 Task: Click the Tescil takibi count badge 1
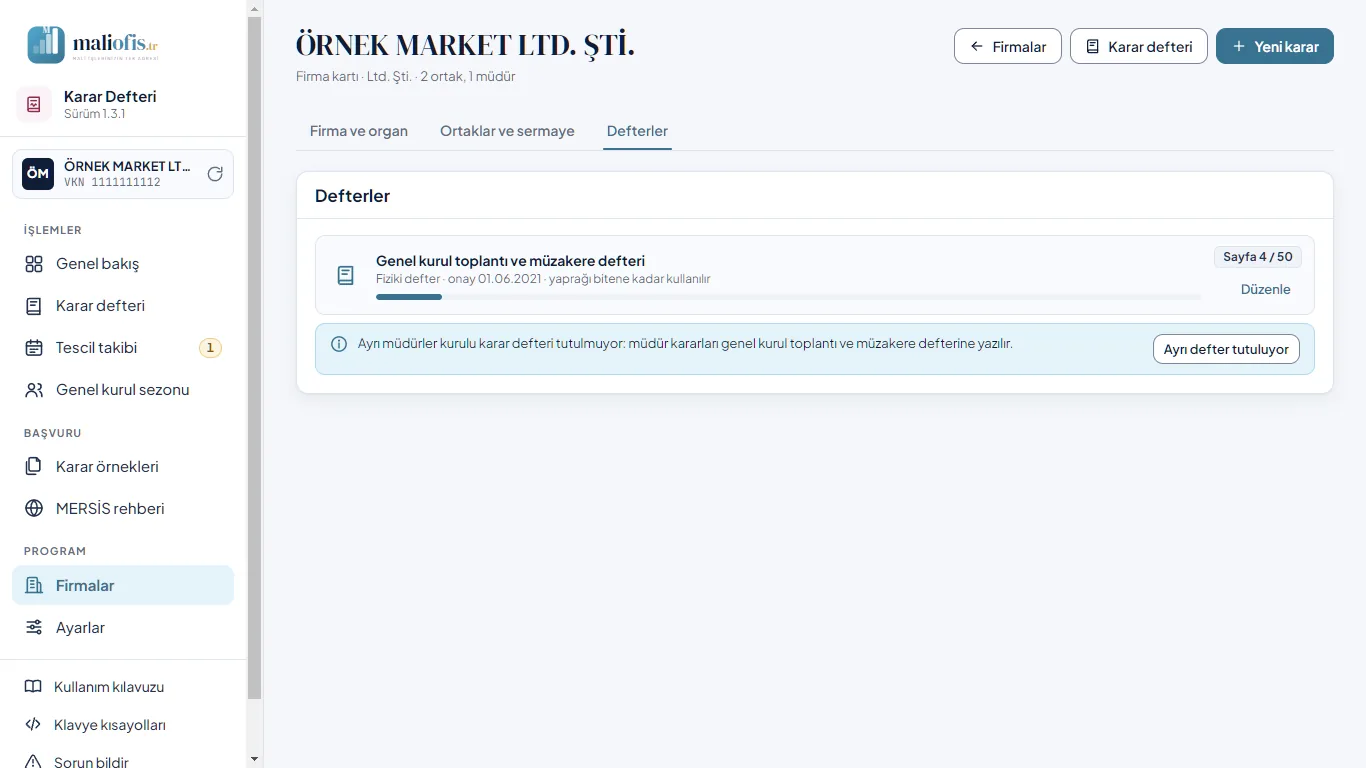tap(210, 348)
